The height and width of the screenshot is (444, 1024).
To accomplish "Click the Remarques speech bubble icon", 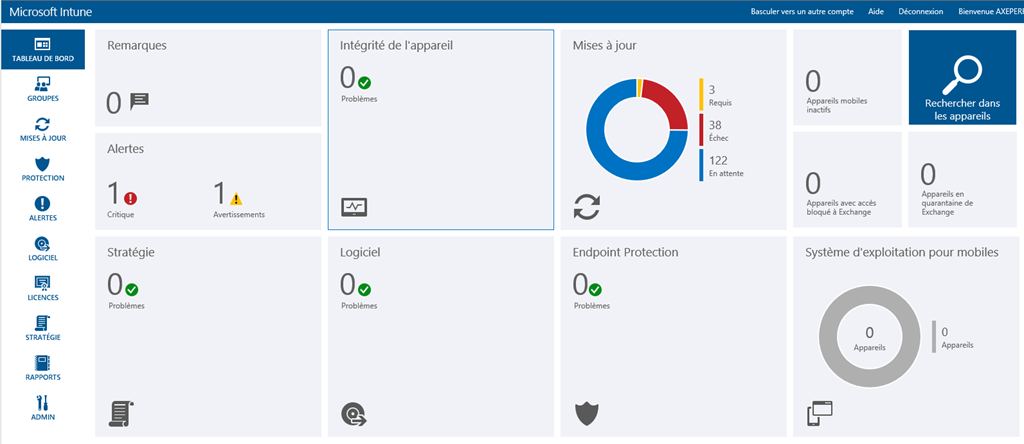I will click(140, 101).
